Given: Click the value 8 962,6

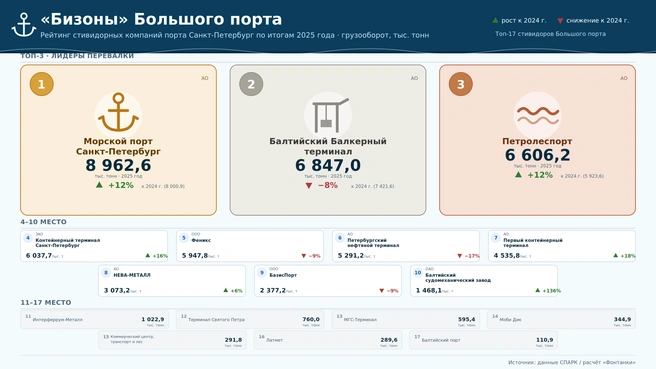Looking at the screenshot, I should (118, 165).
